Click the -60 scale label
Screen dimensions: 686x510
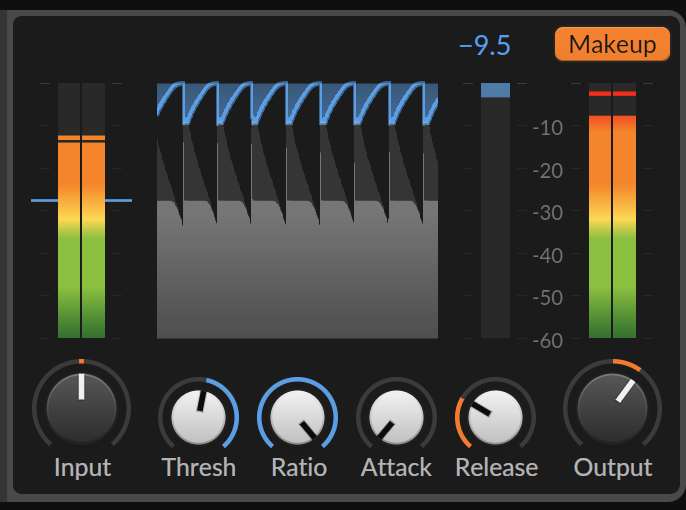click(548, 340)
